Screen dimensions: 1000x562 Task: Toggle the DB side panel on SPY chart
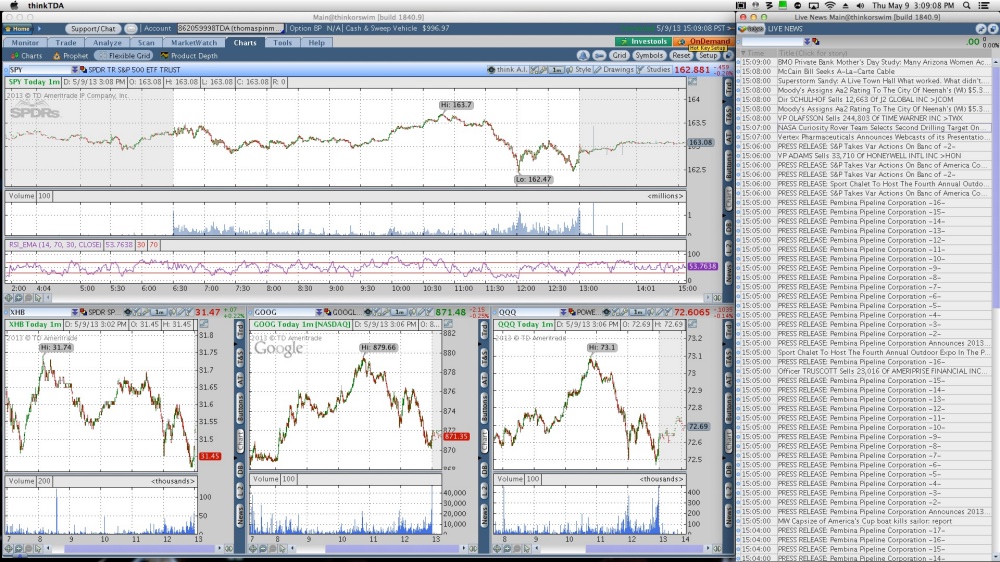click(x=728, y=228)
